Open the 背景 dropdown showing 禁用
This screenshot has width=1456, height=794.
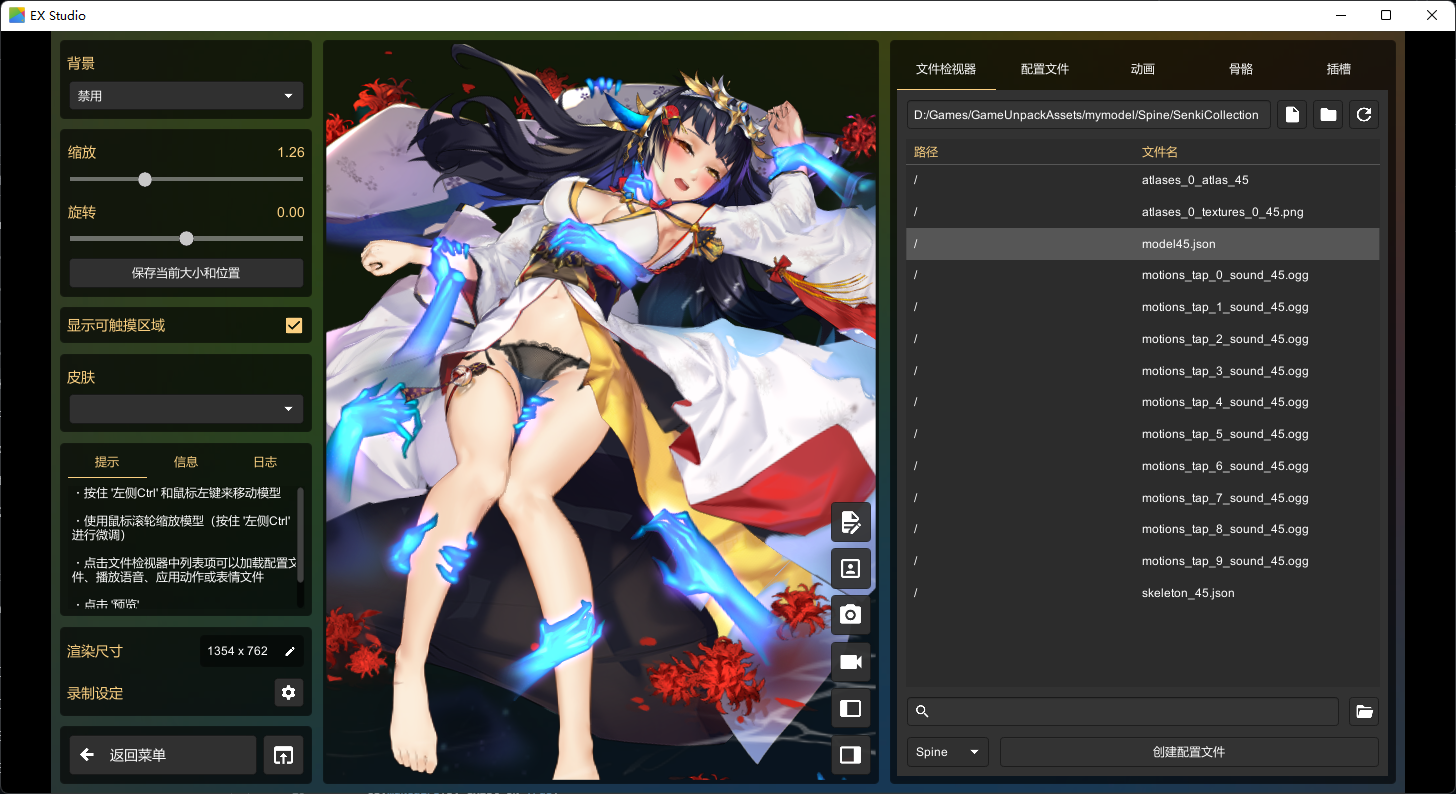[x=186, y=96]
